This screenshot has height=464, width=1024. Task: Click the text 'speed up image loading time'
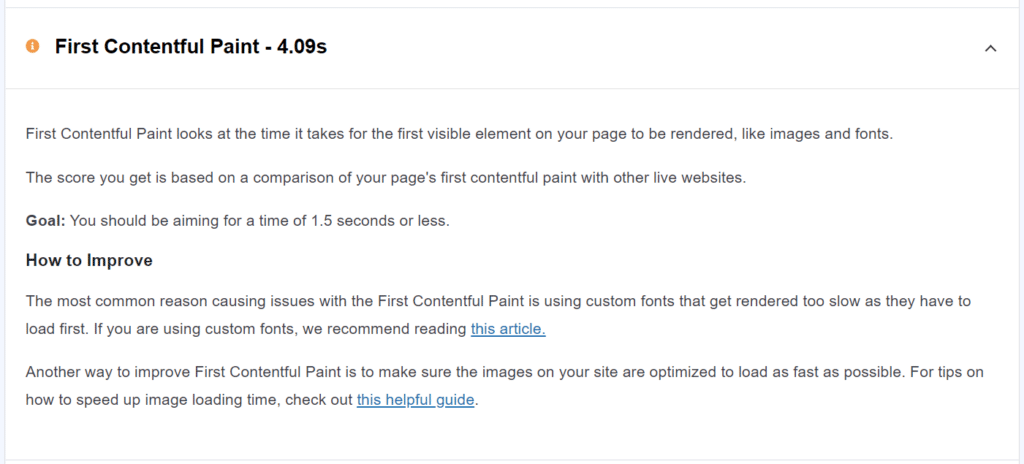pos(178,400)
